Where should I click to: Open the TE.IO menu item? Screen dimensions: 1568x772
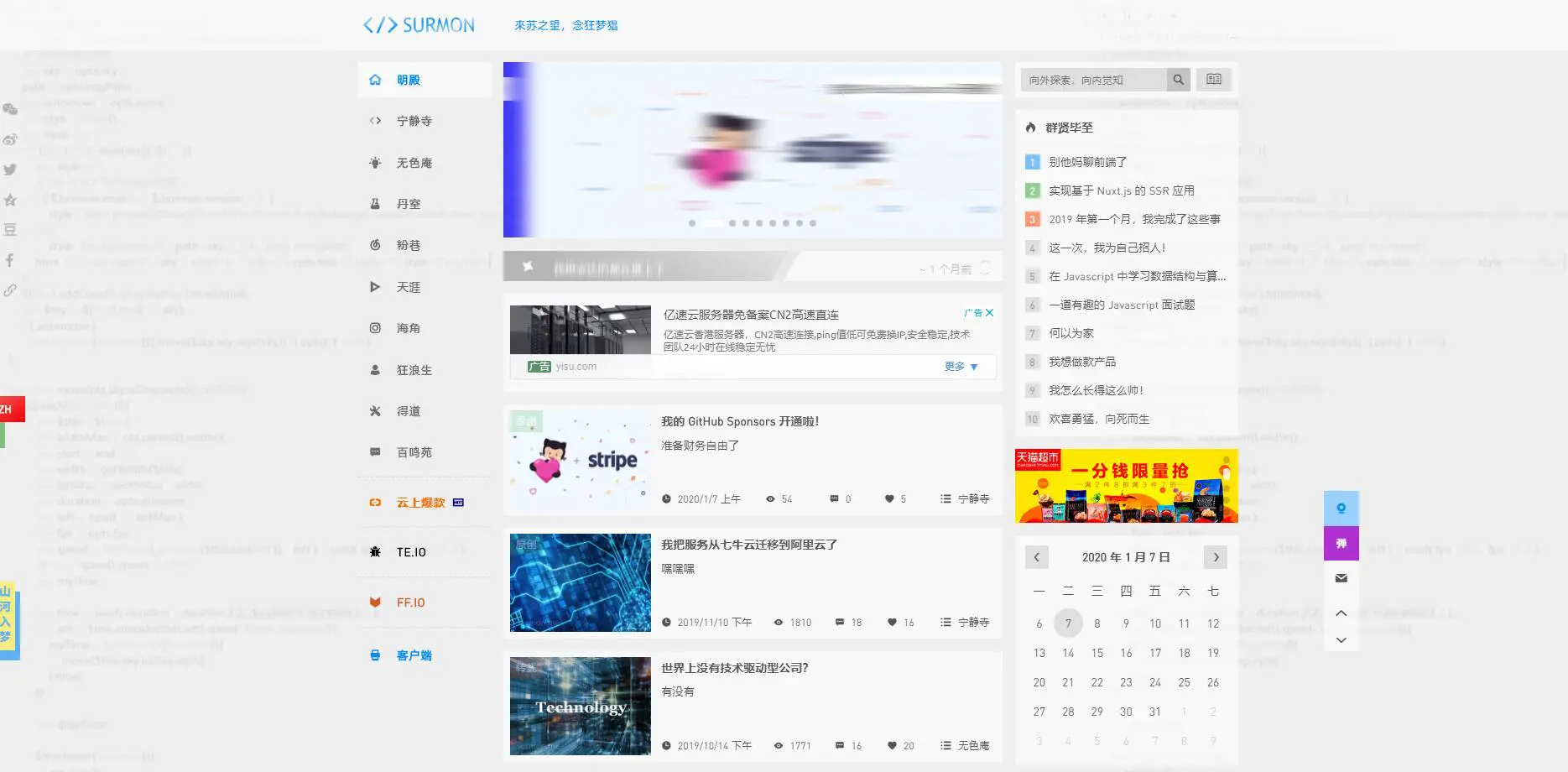coord(410,551)
